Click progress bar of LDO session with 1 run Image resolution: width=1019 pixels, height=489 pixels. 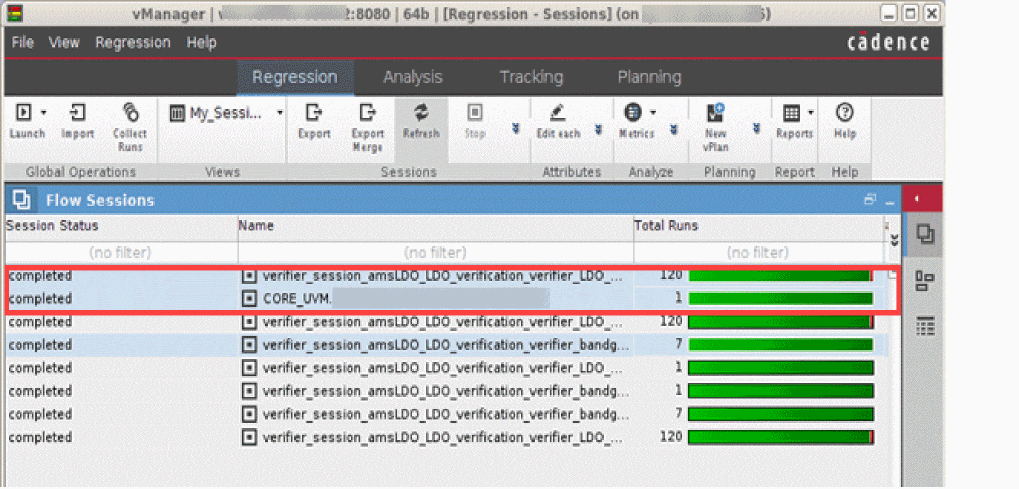[x=780, y=368]
